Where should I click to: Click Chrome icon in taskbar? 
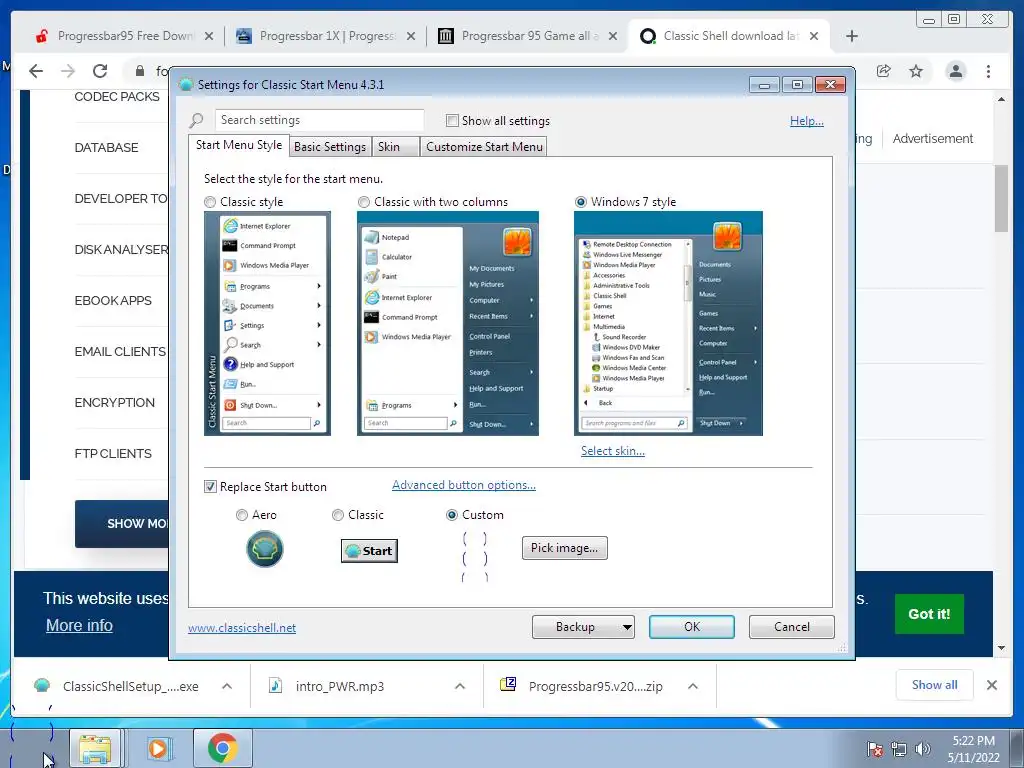(x=223, y=748)
